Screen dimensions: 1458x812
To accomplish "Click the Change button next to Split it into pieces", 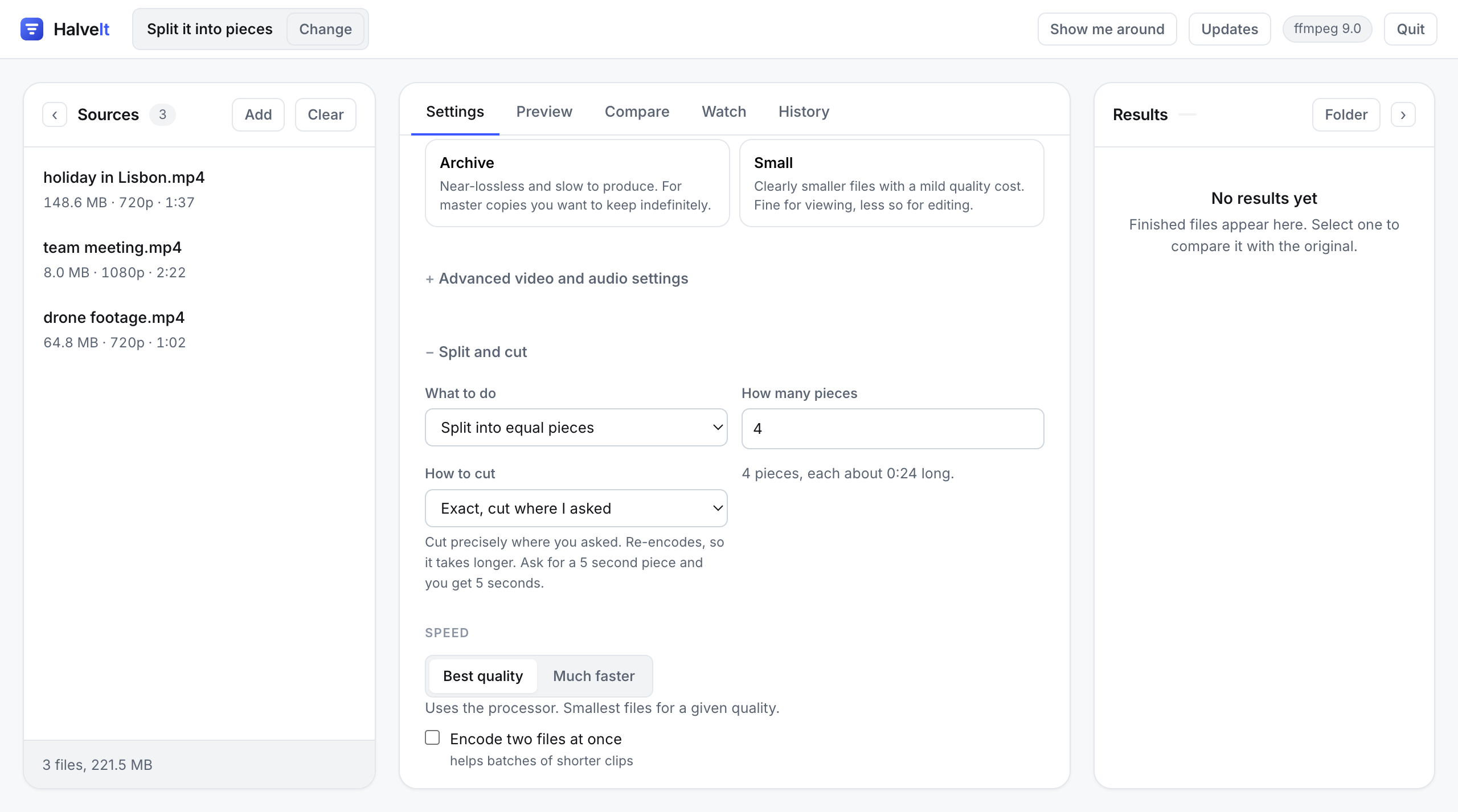I will (325, 29).
